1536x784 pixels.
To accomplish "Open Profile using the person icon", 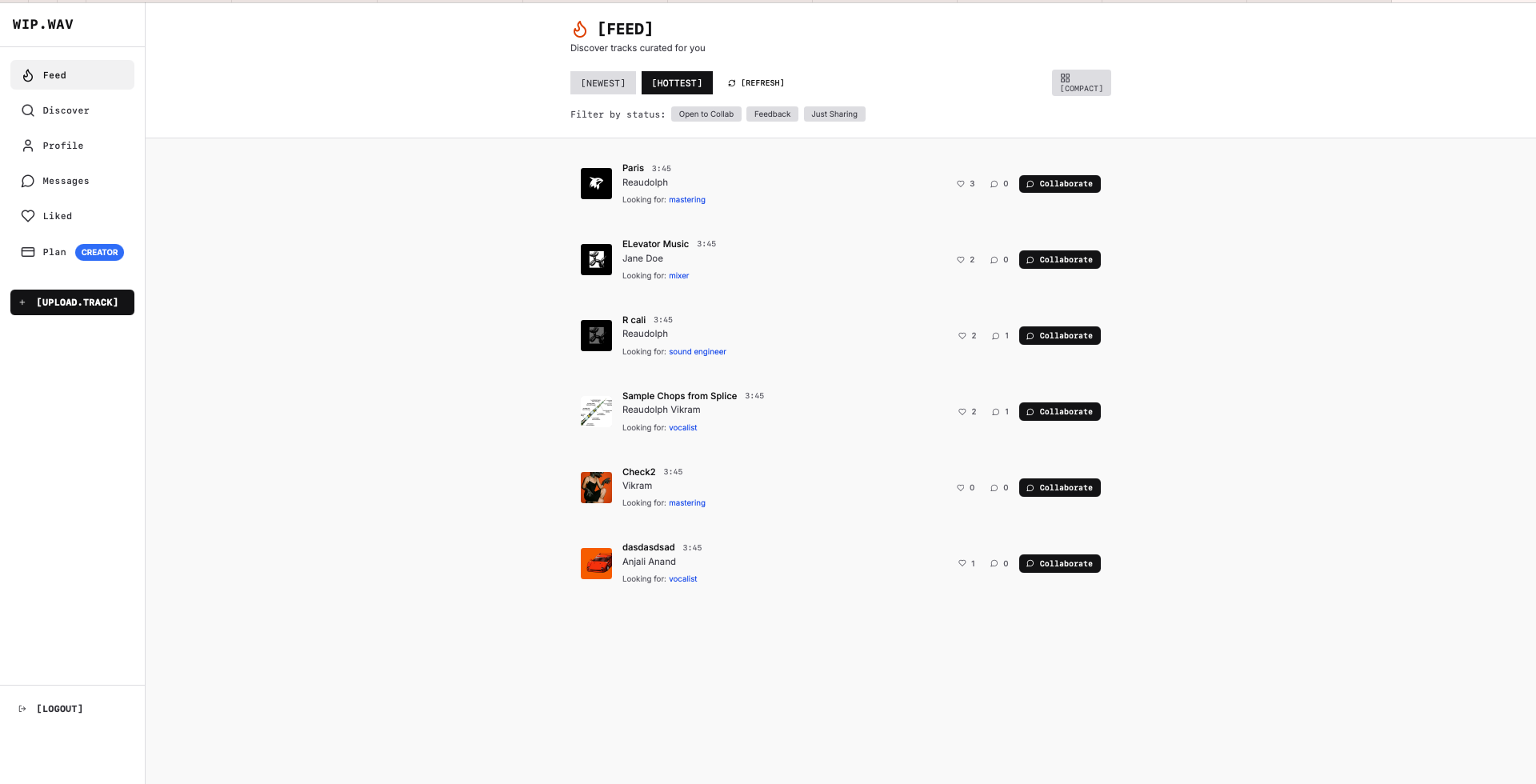I will pos(28,145).
